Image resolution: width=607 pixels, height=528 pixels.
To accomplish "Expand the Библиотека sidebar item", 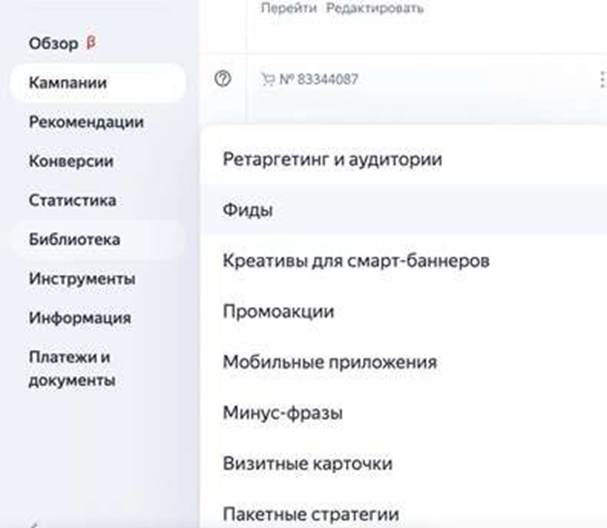I will pyautogui.click(x=75, y=239).
